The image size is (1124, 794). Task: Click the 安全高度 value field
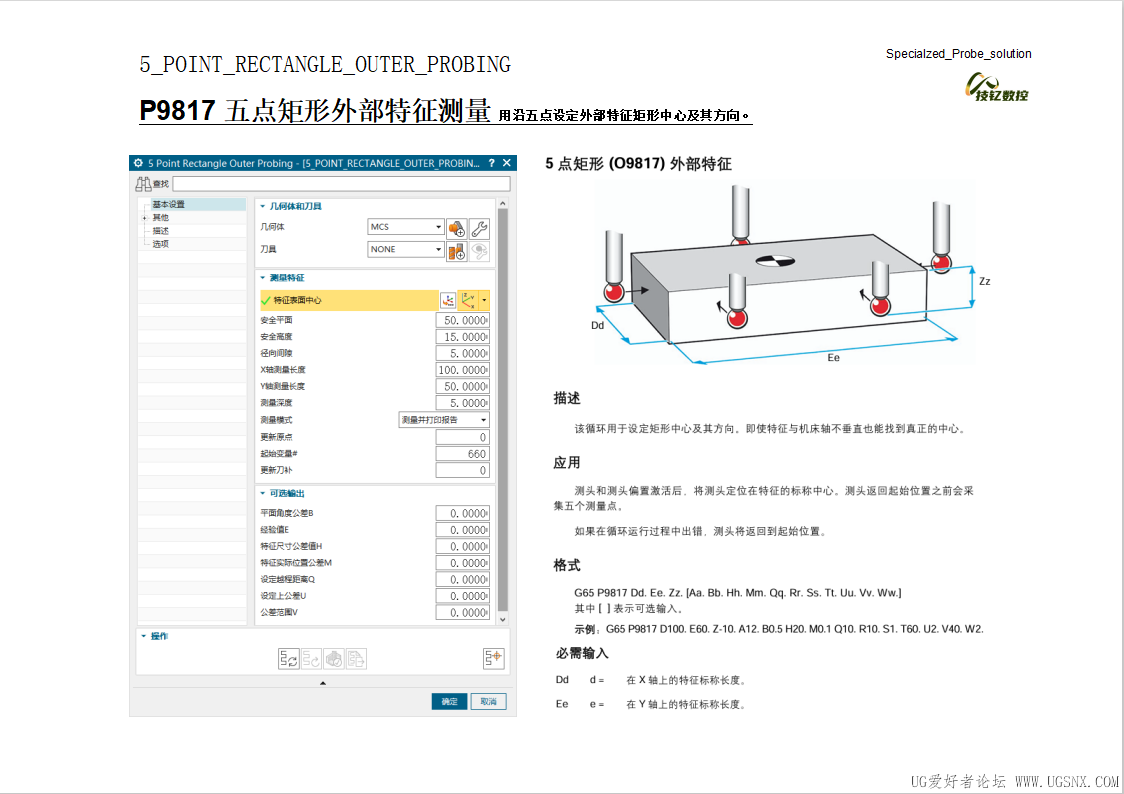pyautogui.click(x=462, y=337)
